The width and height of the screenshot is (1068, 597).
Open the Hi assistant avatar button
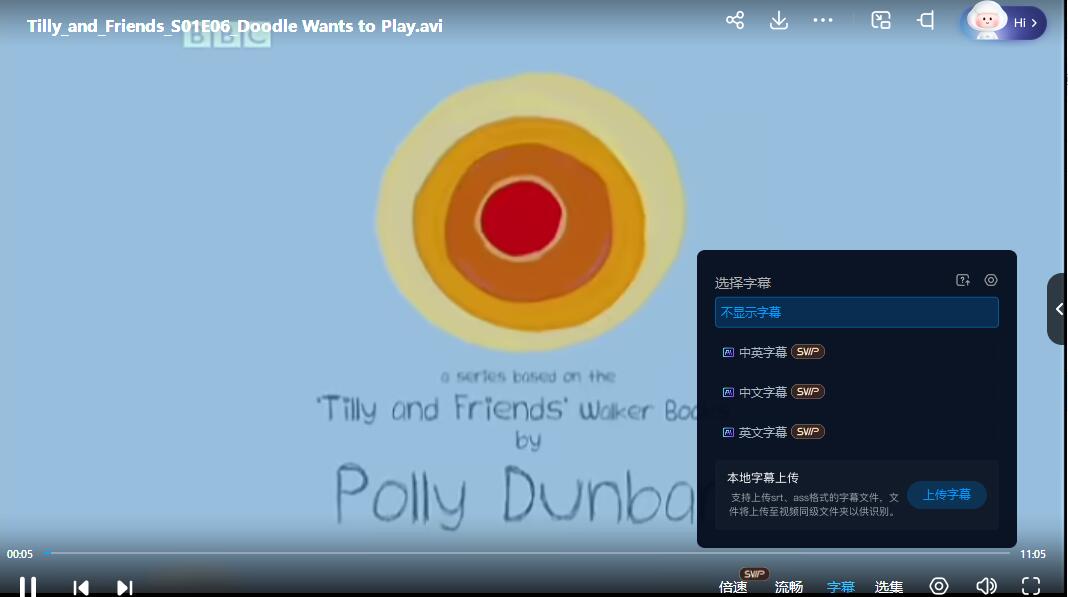(x=1003, y=22)
